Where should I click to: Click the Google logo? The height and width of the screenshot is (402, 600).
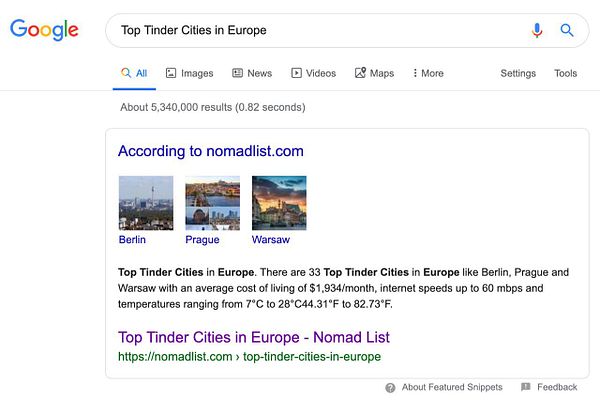[x=44, y=30]
